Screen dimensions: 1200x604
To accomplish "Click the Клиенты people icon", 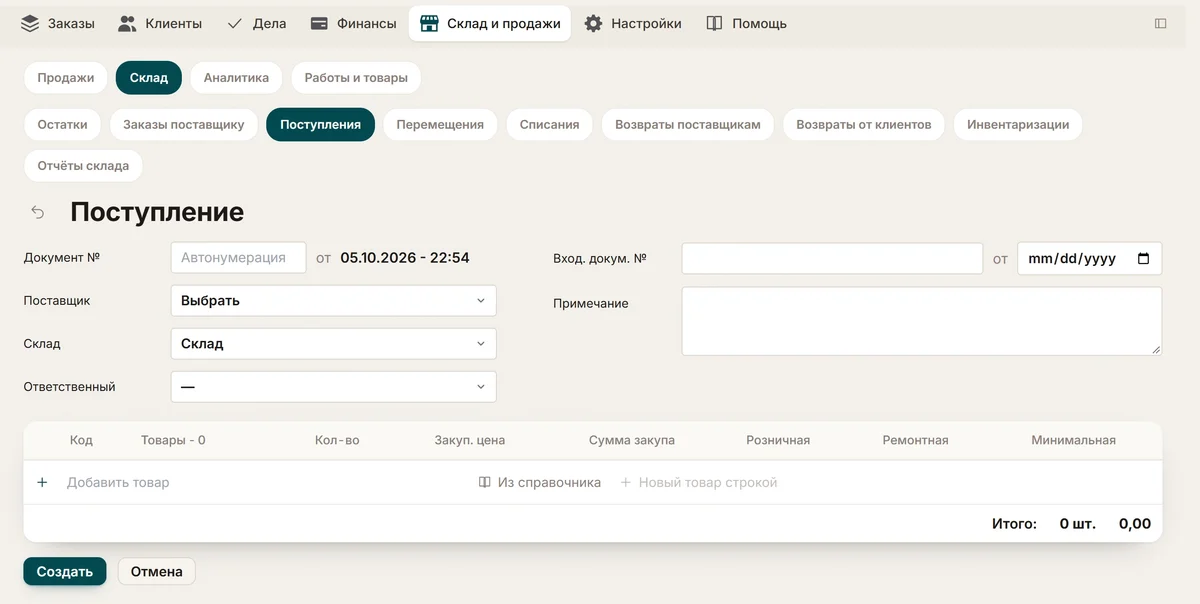I will (127, 23).
